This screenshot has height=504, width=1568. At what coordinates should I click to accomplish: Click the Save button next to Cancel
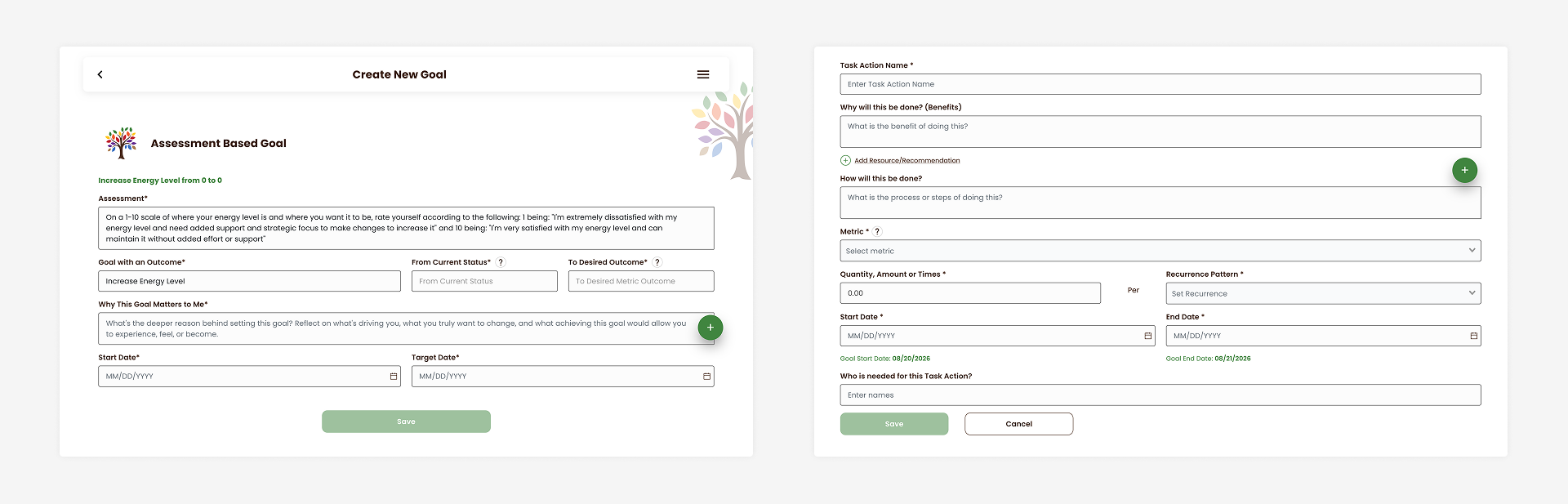point(894,424)
